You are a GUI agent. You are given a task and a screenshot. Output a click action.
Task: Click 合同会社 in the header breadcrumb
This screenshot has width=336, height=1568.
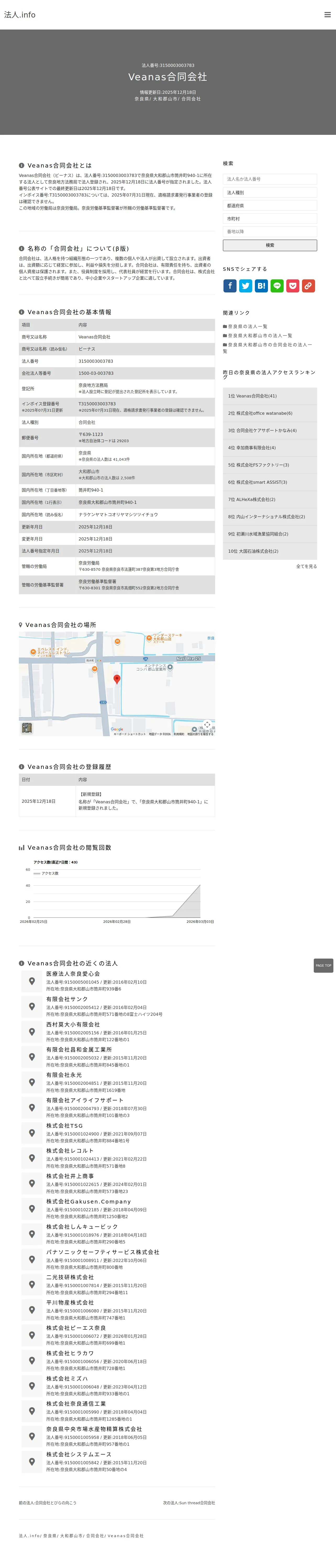(x=191, y=99)
